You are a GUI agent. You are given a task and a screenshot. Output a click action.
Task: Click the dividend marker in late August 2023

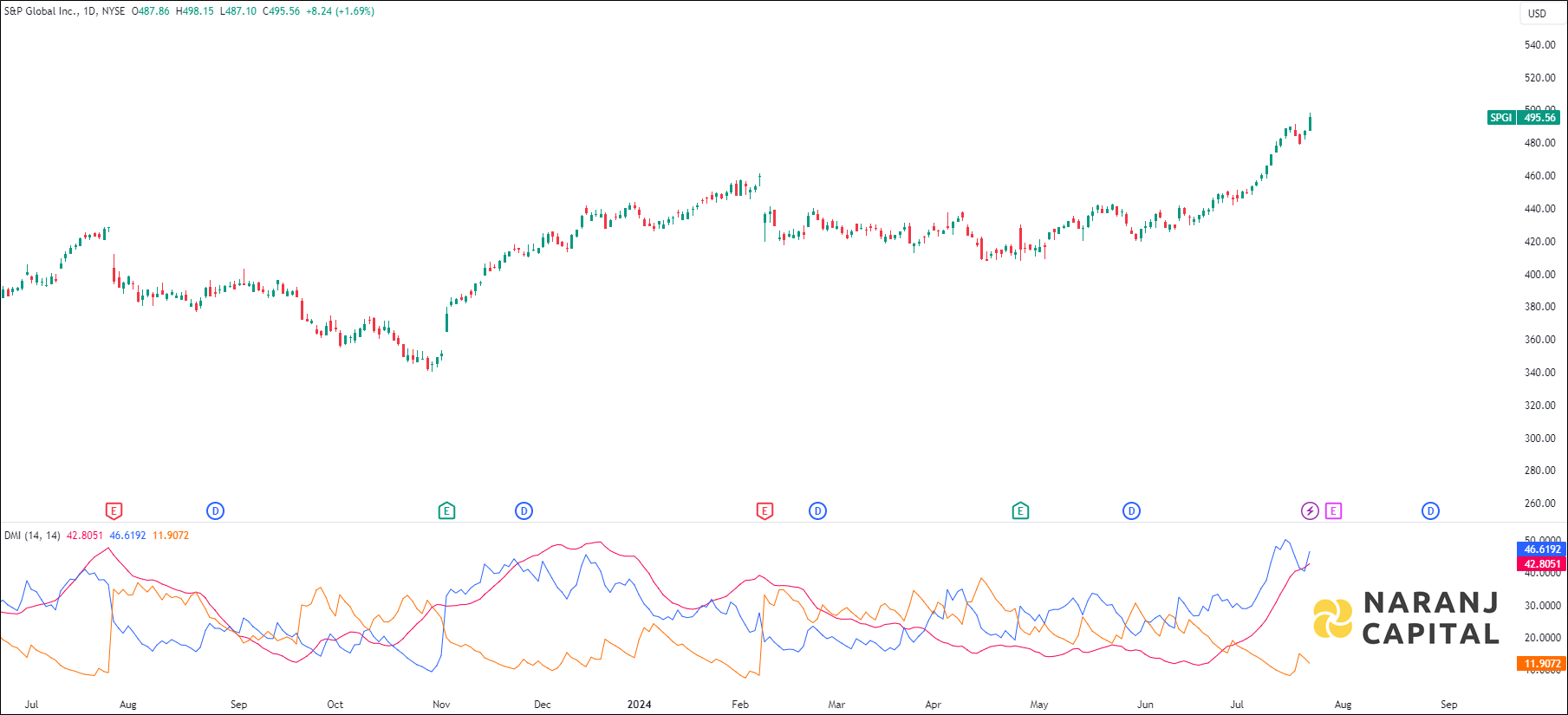(x=216, y=511)
